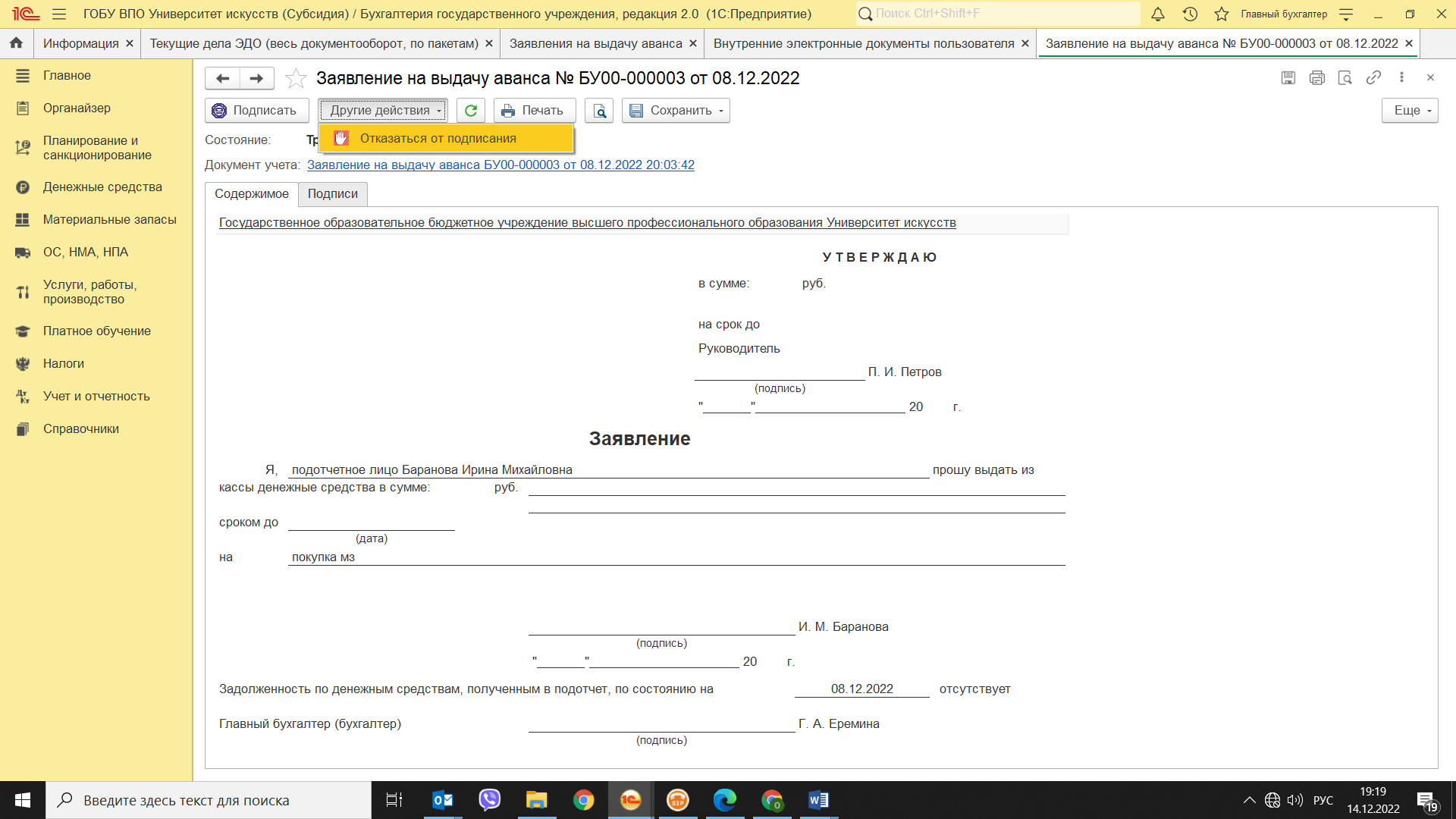The height and width of the screenshot is (819, 1456).
Task: Open the home page icon tab
Action: [x=16, y=43]
